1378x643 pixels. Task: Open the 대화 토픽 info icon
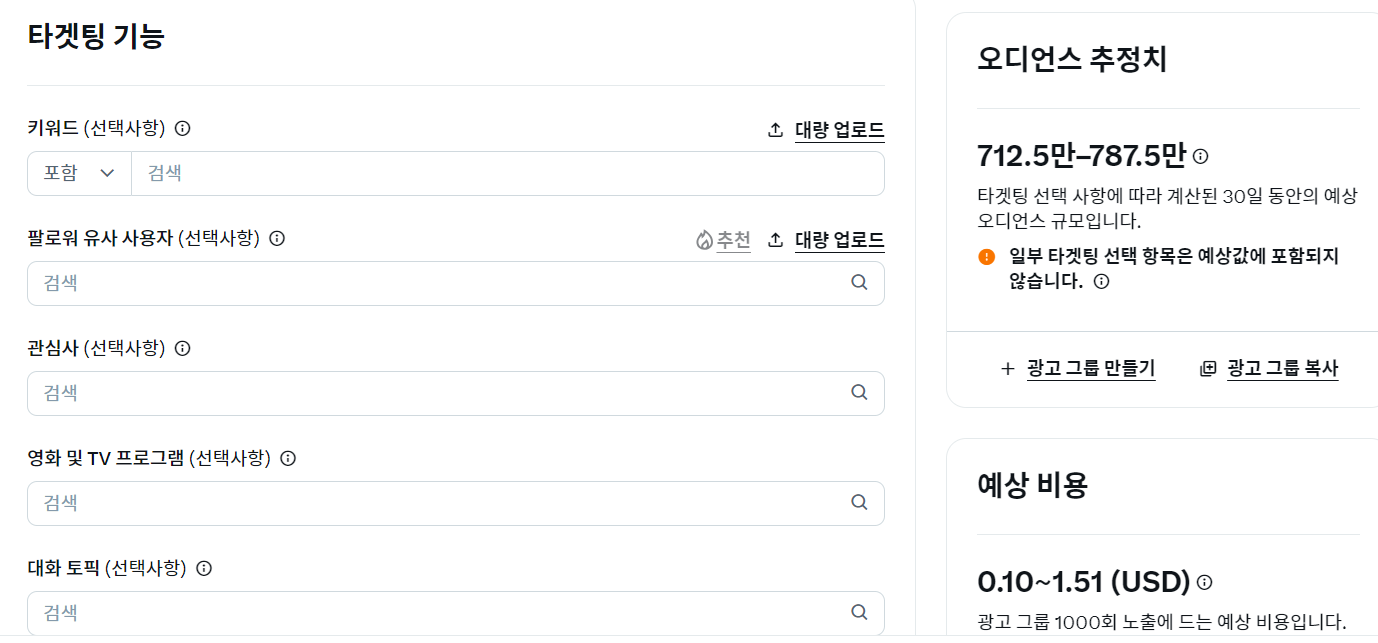(x=203, y=569)
